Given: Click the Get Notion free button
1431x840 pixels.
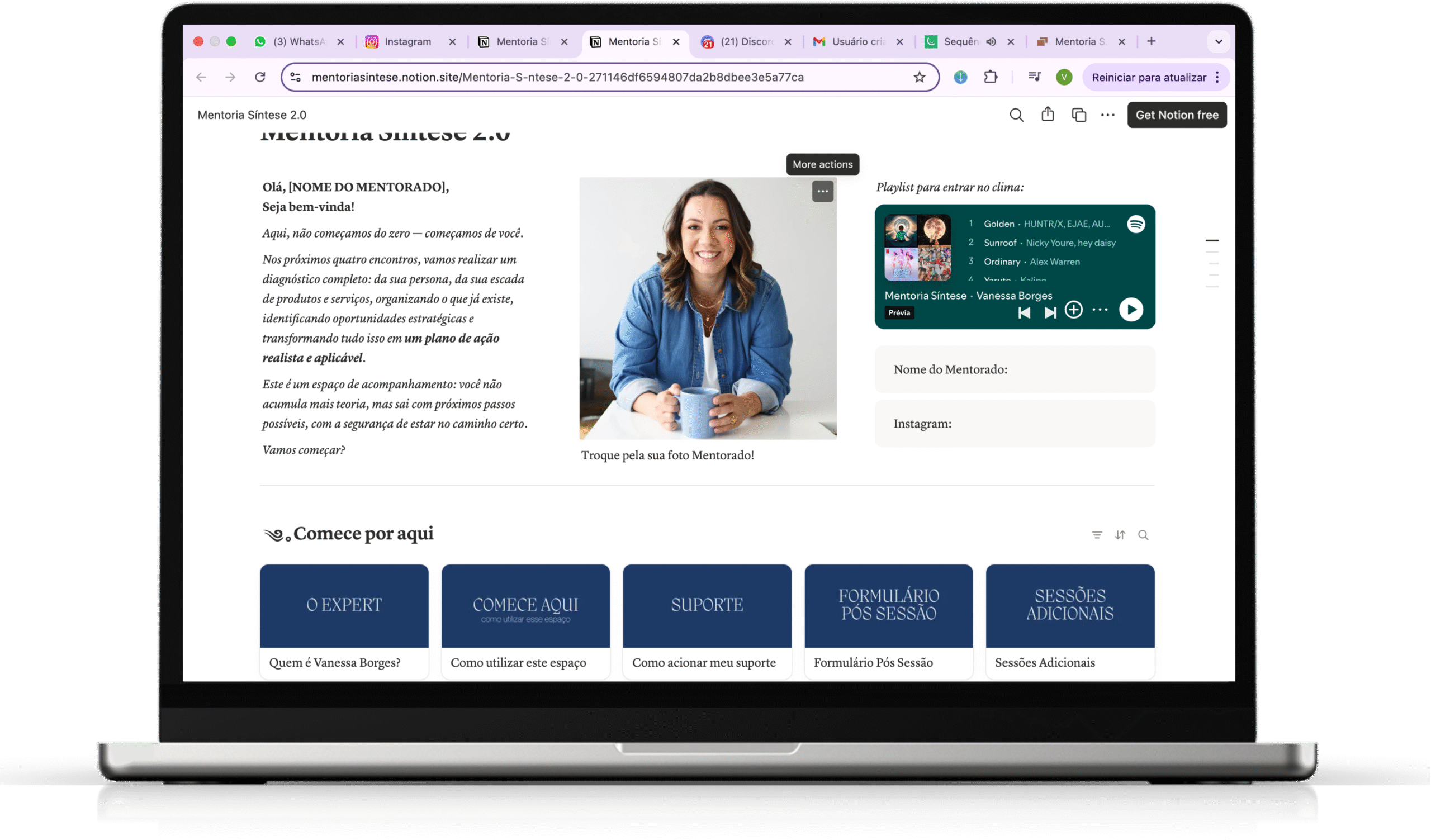Looking at the screenshot, I should [1177, 115].
